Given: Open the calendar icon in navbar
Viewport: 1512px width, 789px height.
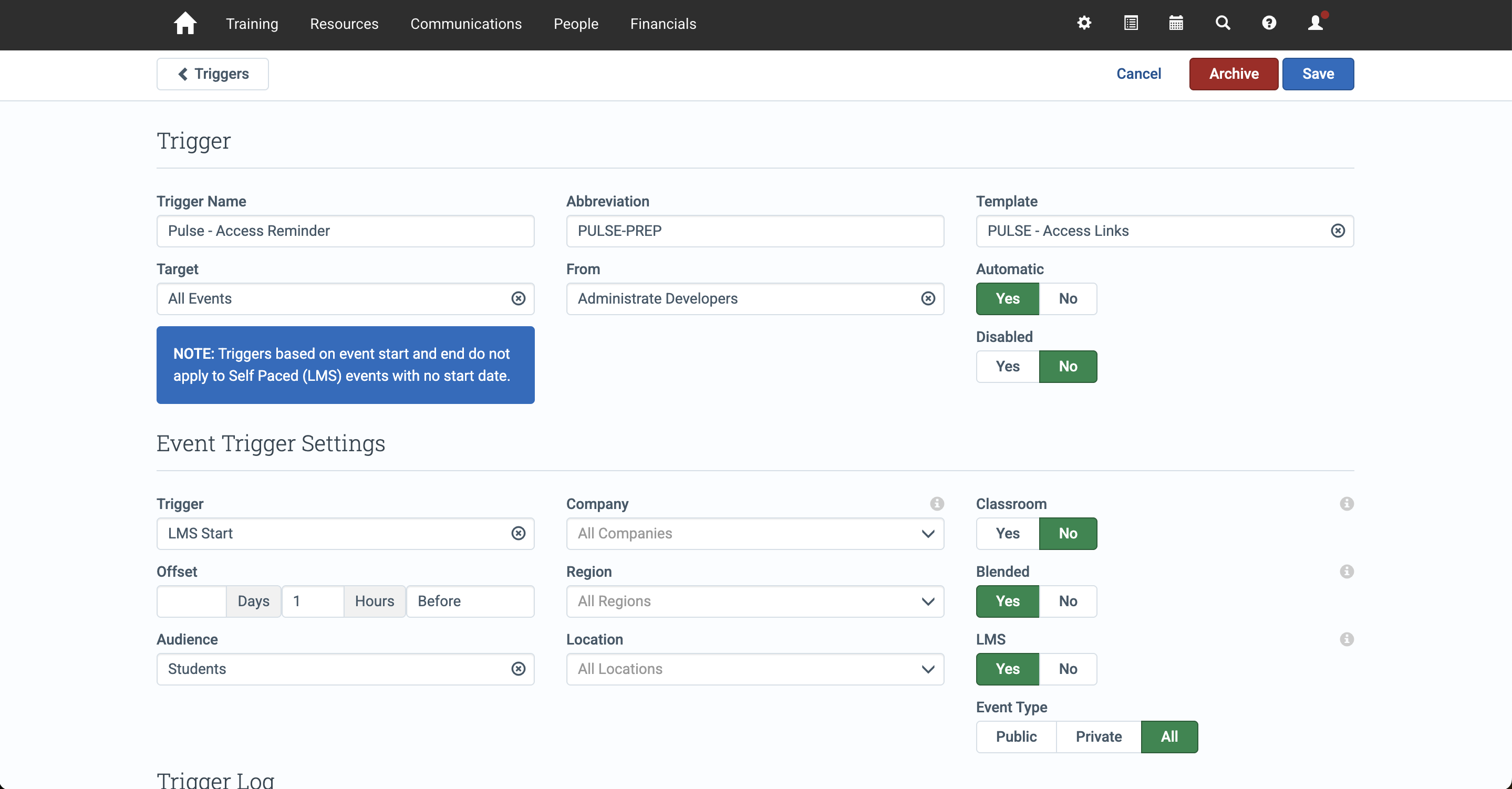Looking at the screenshot, I should click(x=1176, y=23).
